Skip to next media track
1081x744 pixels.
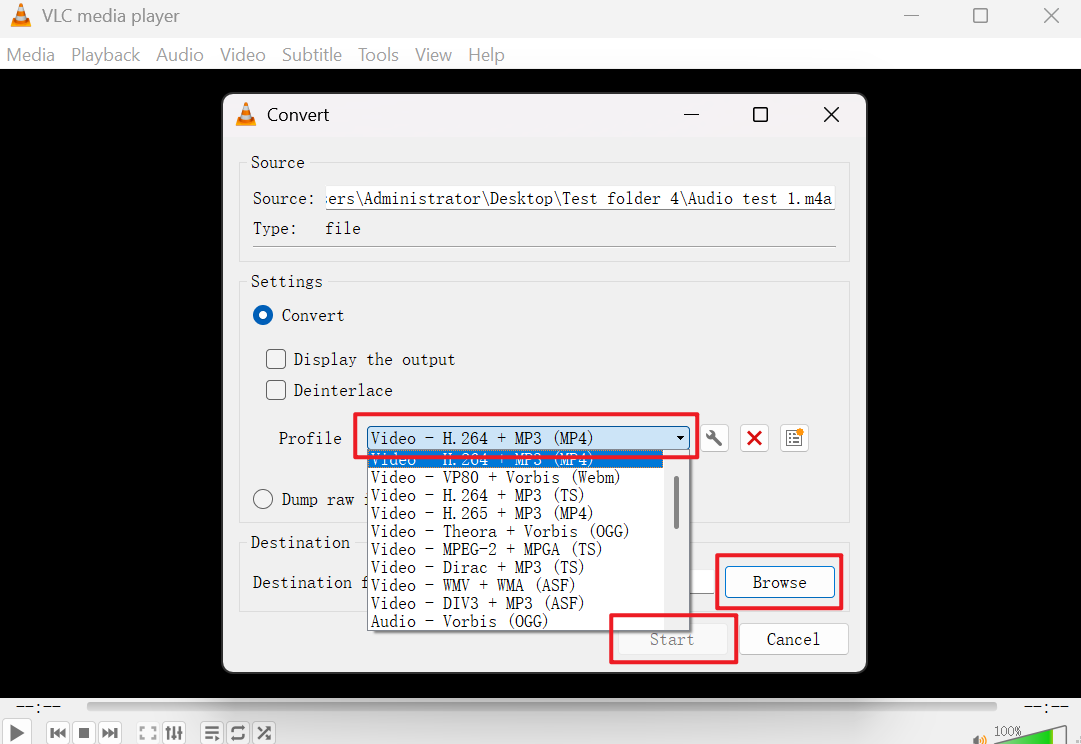point(110,732)
